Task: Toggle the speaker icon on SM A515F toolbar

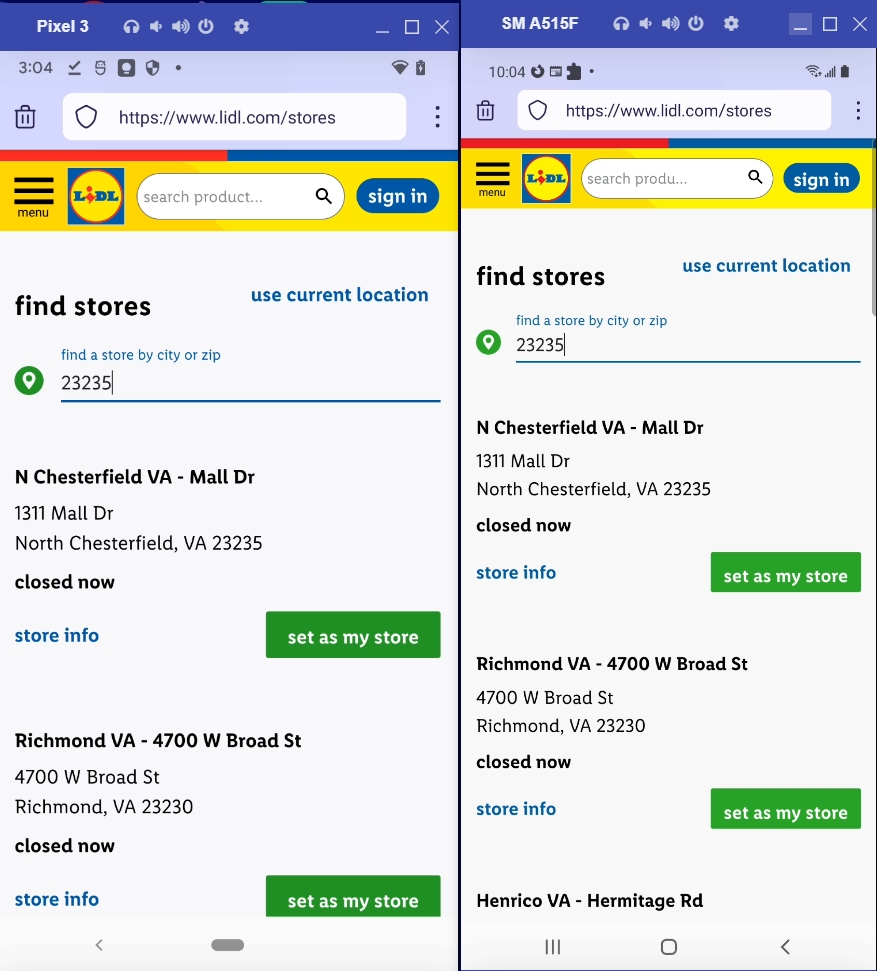Action: 668,24
